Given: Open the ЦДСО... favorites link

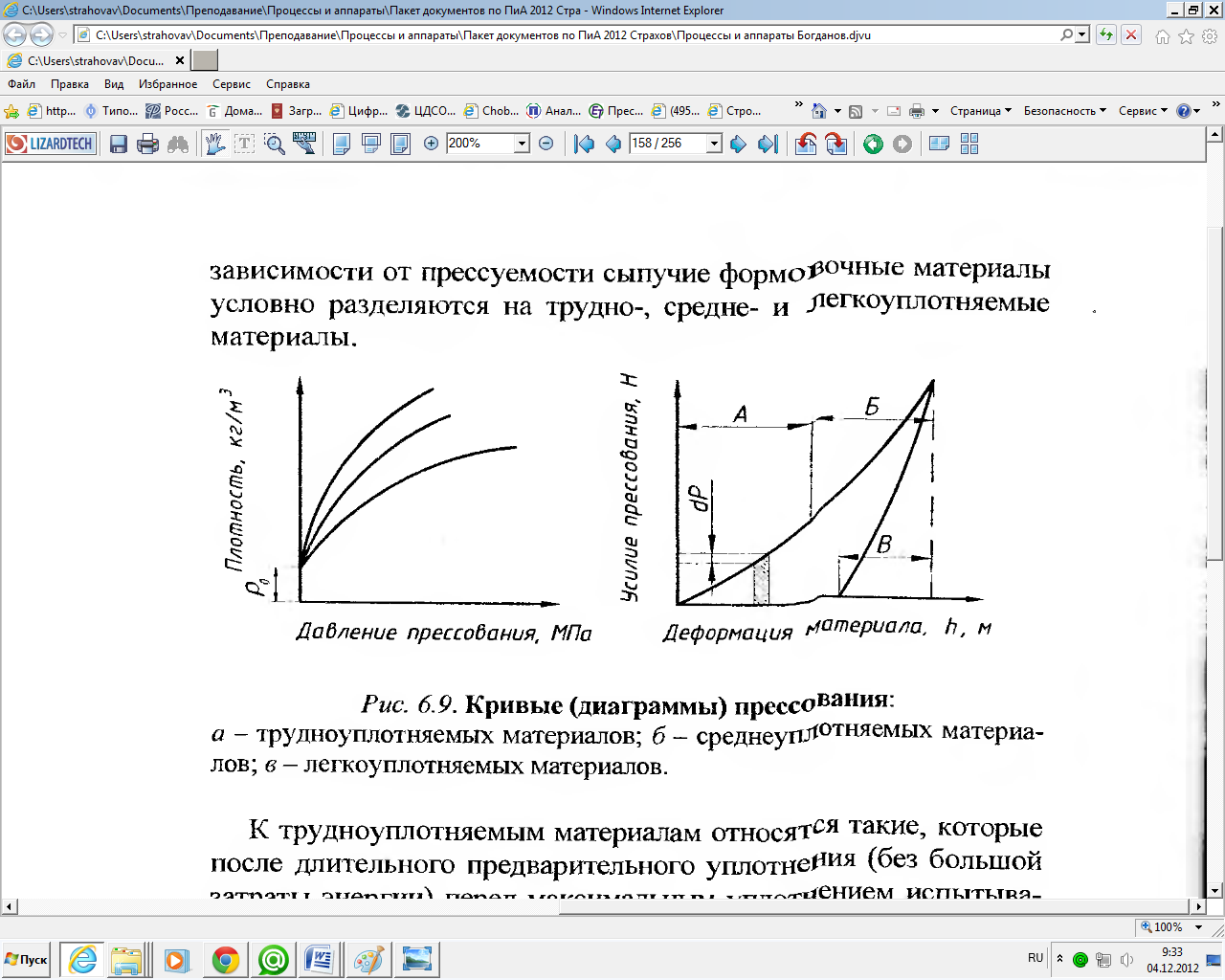Looking at the screenshot, I should [x=426, y=111].
